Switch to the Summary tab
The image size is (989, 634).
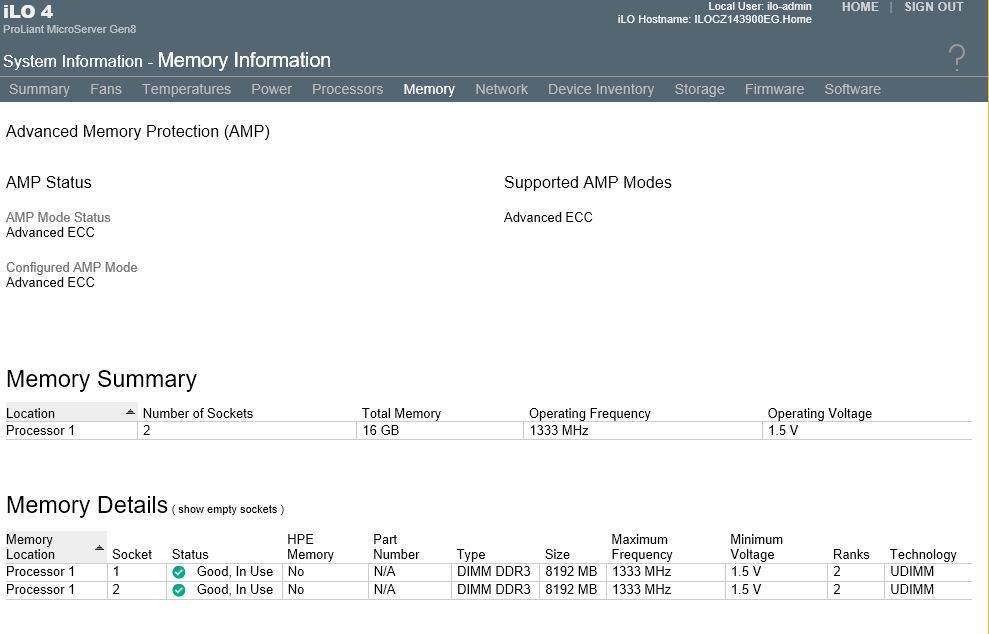click(x=39, y=89)
